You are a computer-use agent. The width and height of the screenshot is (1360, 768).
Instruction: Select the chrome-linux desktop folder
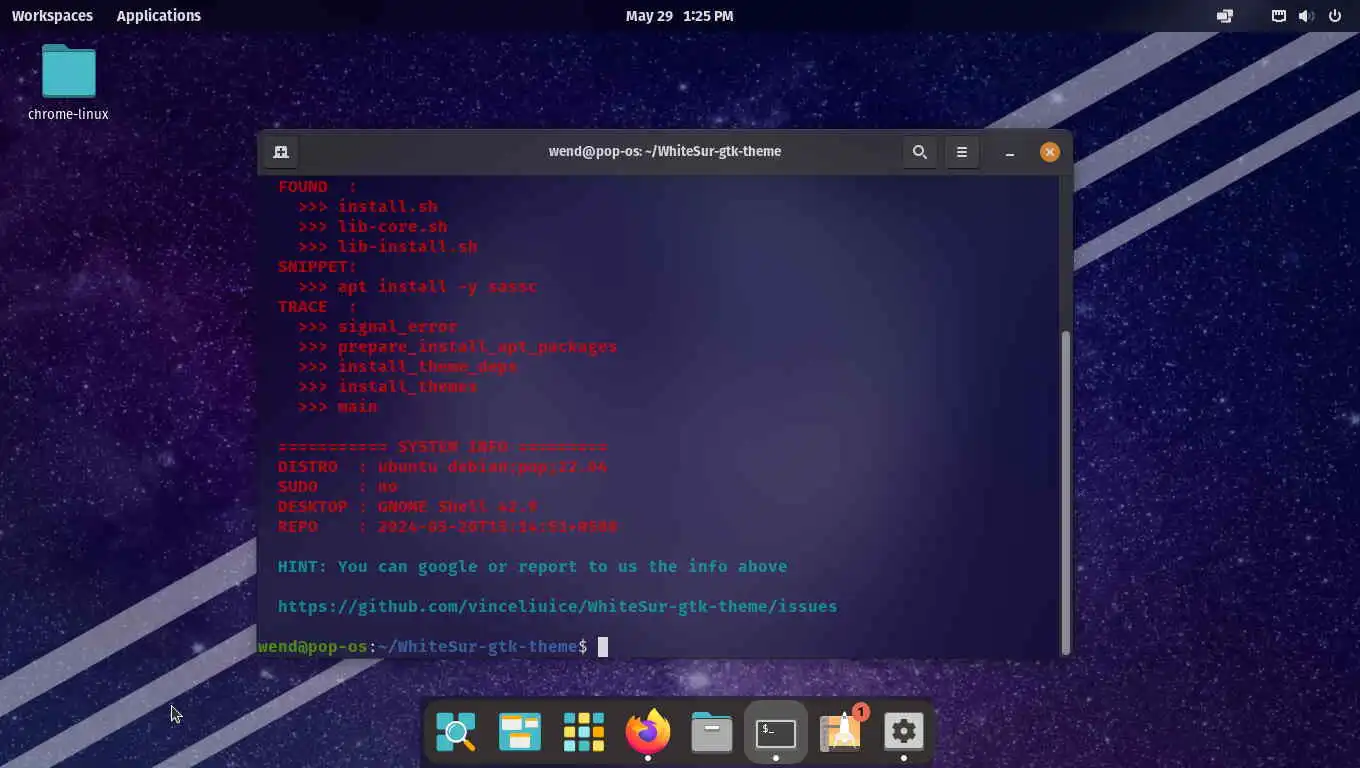click(x=68, y=83)
